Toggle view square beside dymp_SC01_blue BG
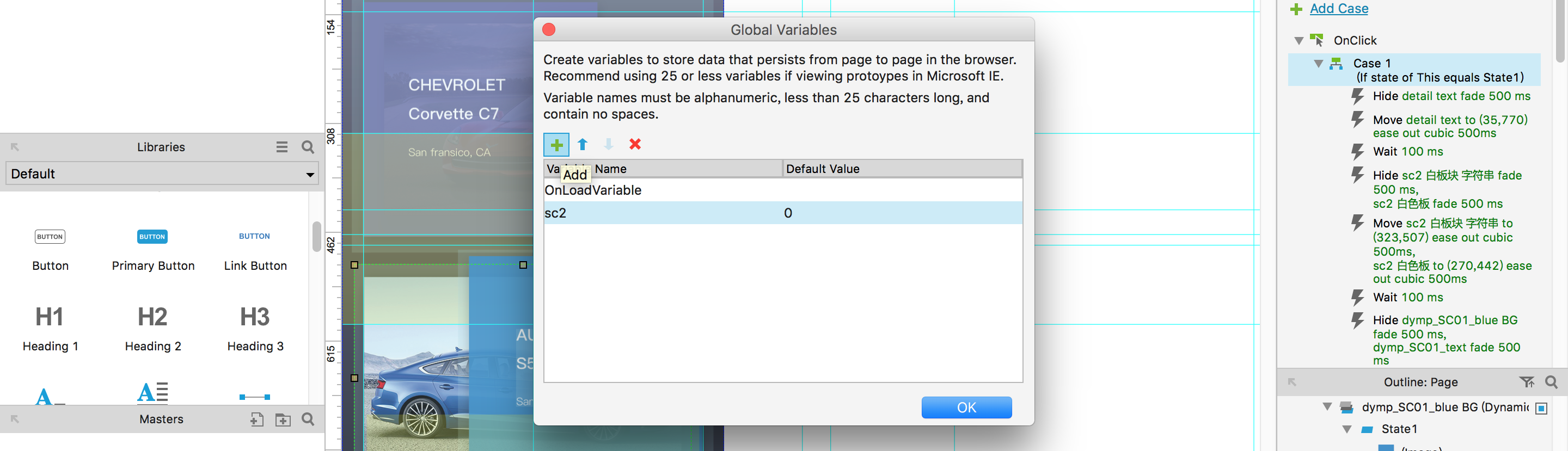Viewport: 1568px width, 451px height. (1541, 409)
